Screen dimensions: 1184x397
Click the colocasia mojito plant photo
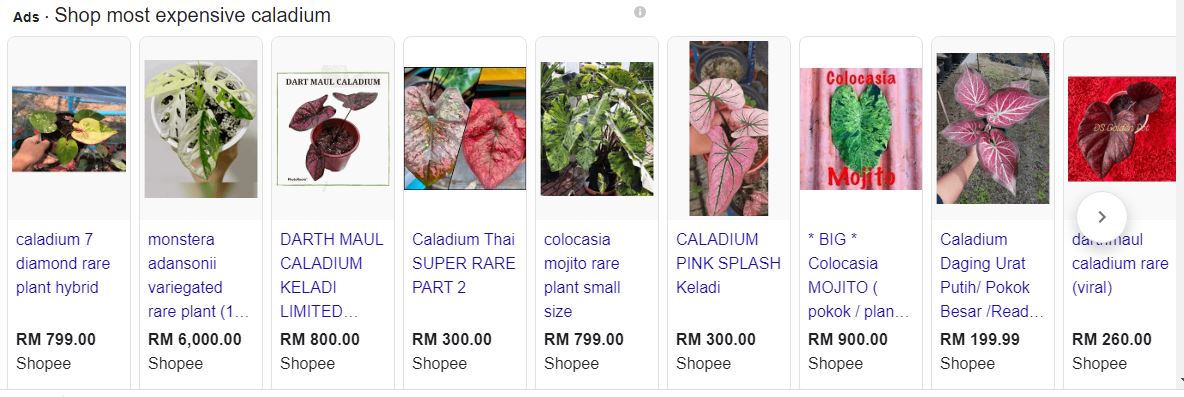click(x=597, y=129)
